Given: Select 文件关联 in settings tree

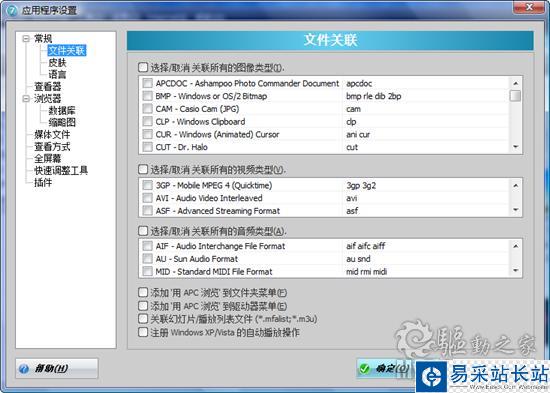Looking at the screenshot, I should point(66,51).
